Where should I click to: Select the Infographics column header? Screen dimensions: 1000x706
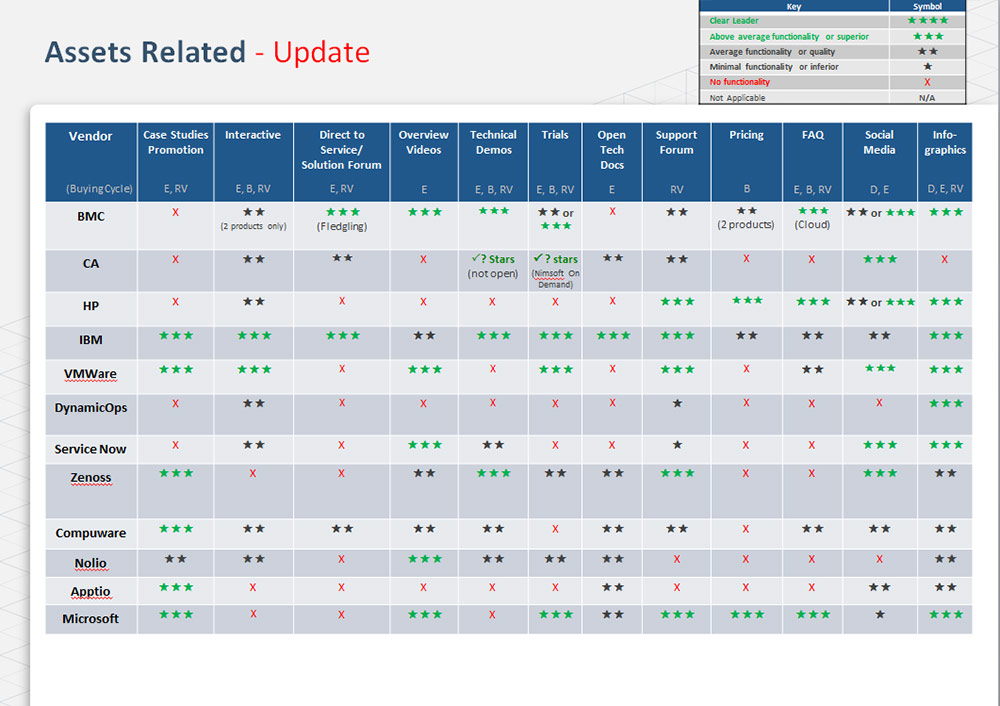click(x=944, y=142)
